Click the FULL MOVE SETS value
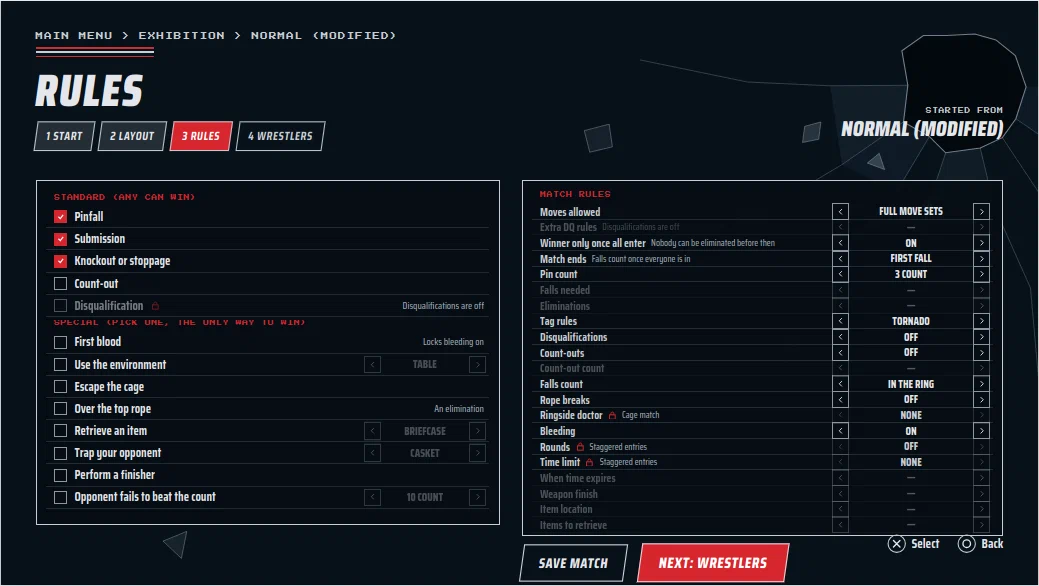 pos(911,211)
